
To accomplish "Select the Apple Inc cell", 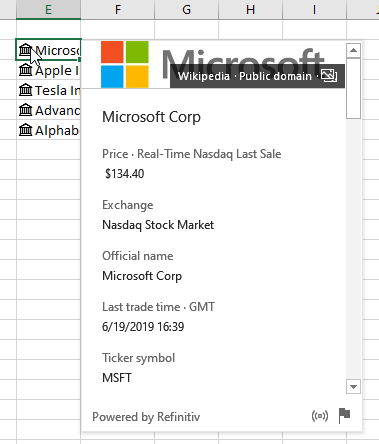I will pos(49,70).
